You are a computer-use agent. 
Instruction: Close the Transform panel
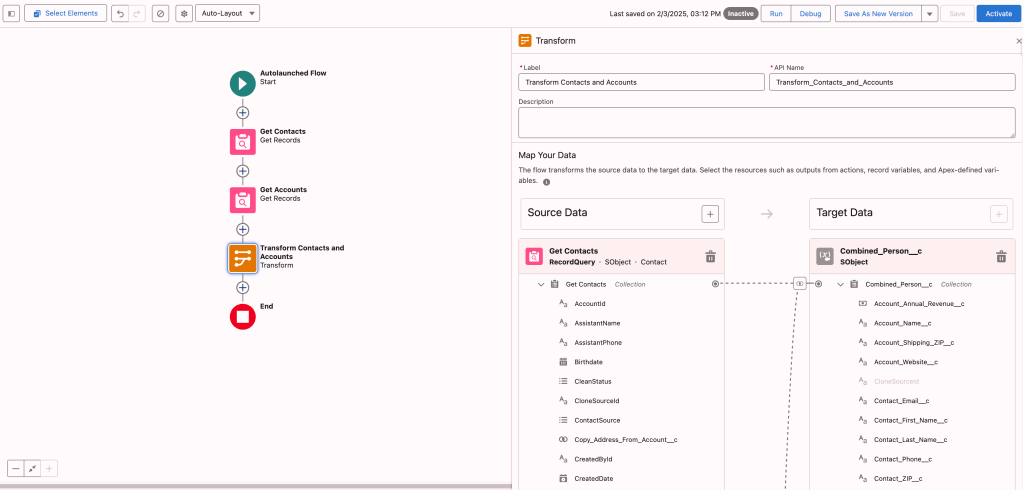pos(1018,40)
